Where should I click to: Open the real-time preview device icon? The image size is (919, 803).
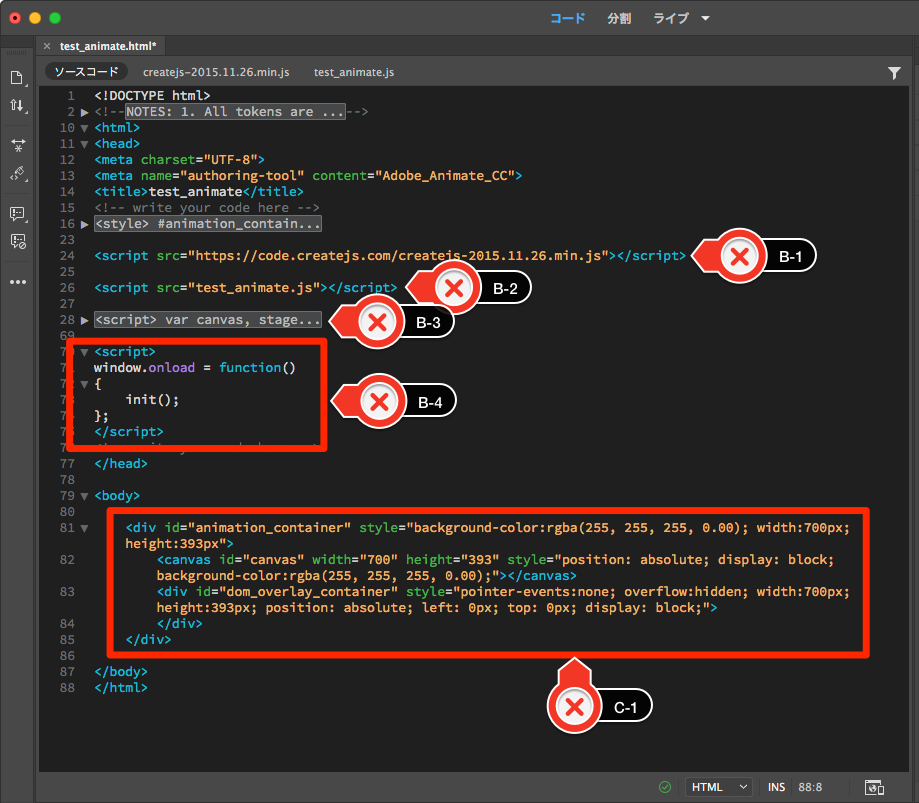click(873, 787)
